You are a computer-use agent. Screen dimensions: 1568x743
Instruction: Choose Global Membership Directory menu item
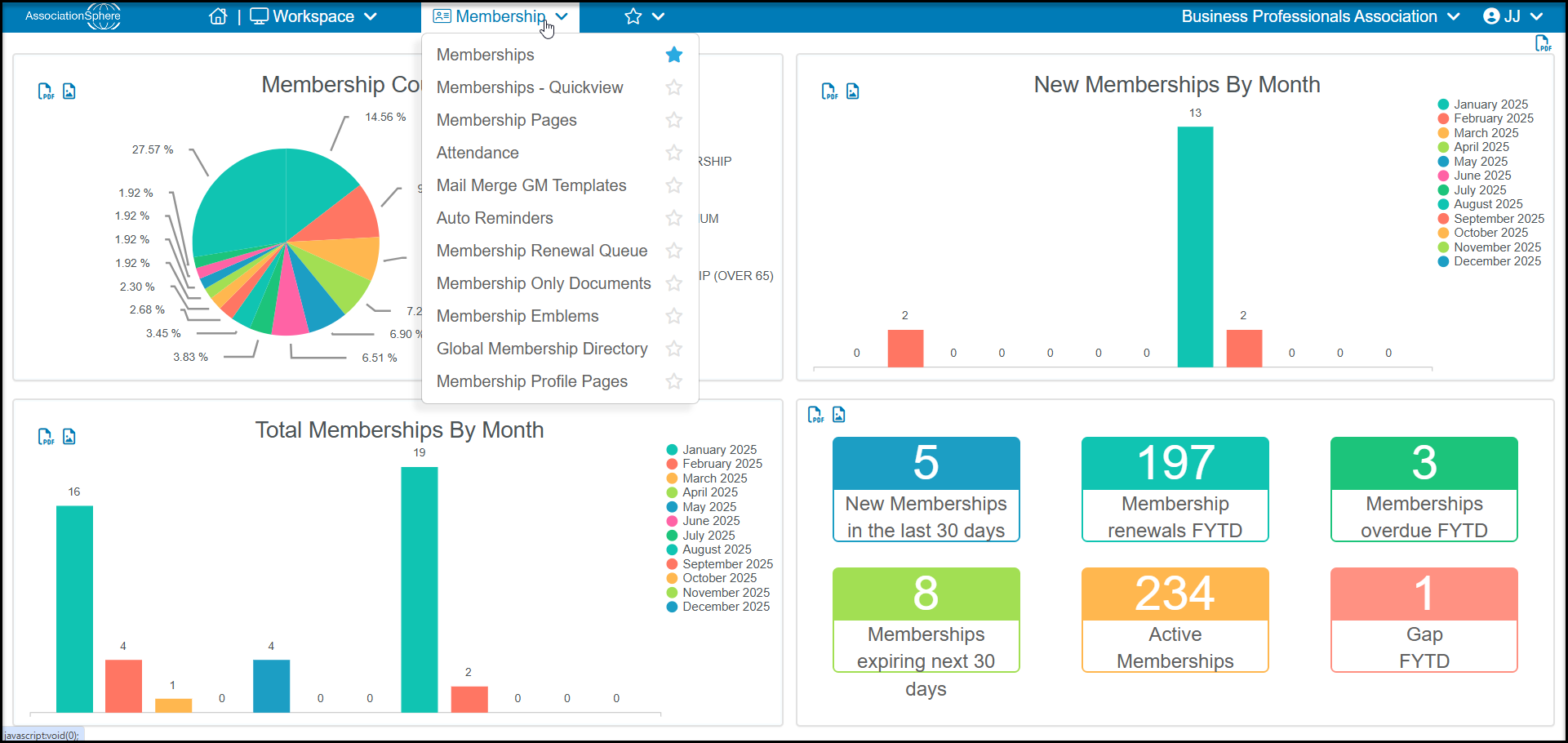tap(542, 349)
